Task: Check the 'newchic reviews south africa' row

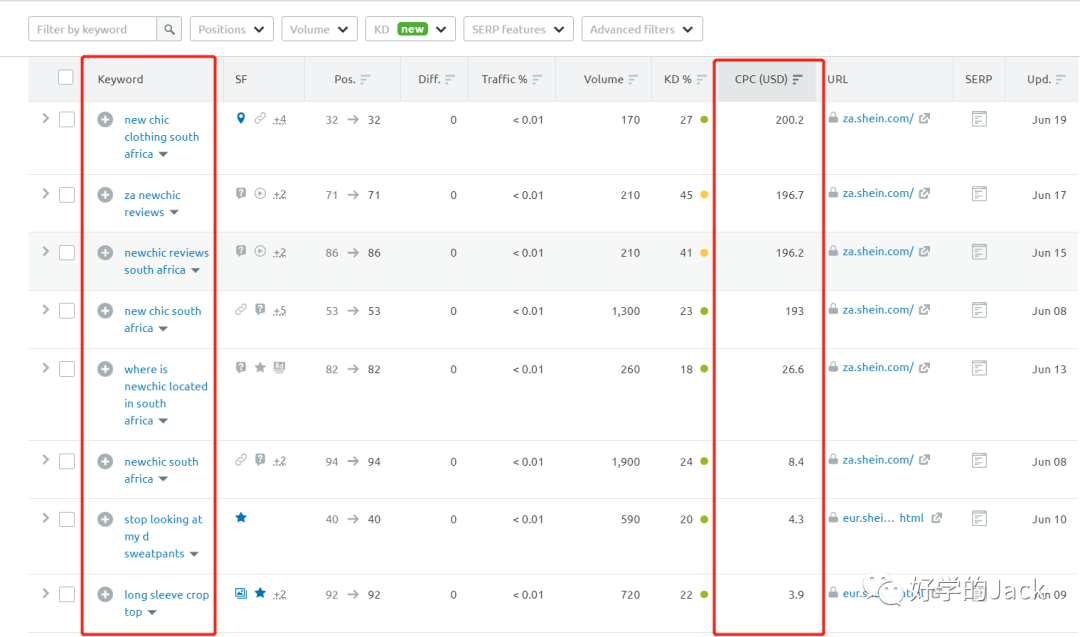Action: click(67, 253)
